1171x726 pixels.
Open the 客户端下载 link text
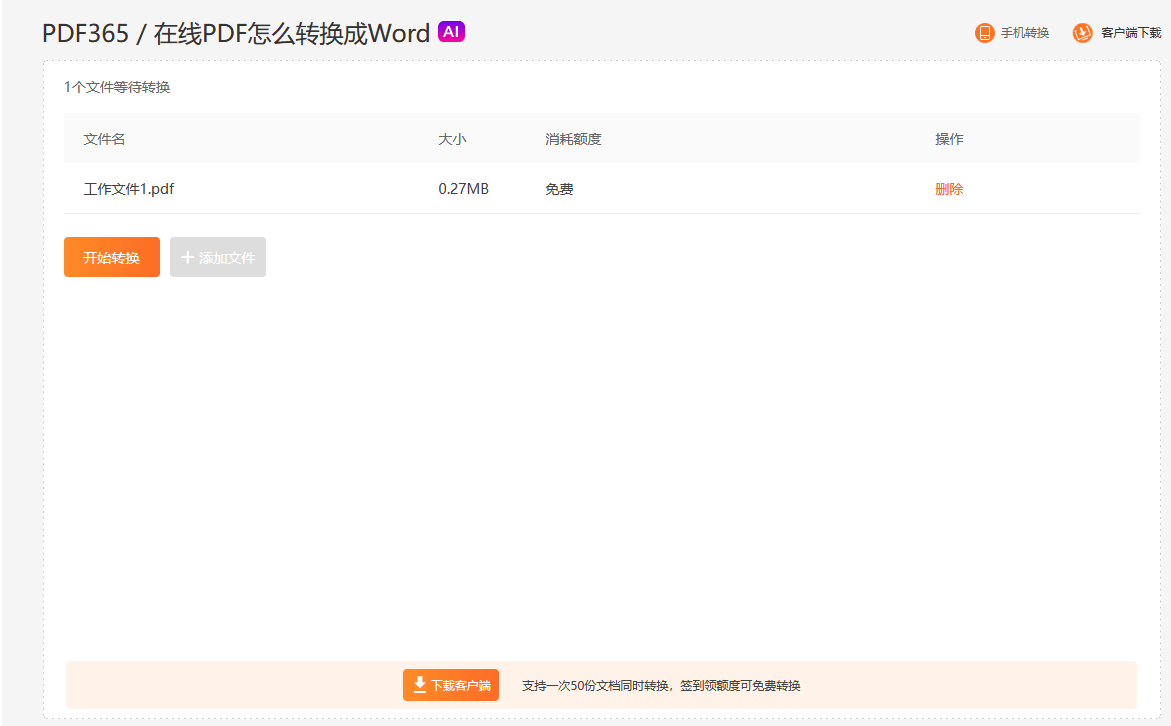pyautogui.click(x=1131, y=33)
